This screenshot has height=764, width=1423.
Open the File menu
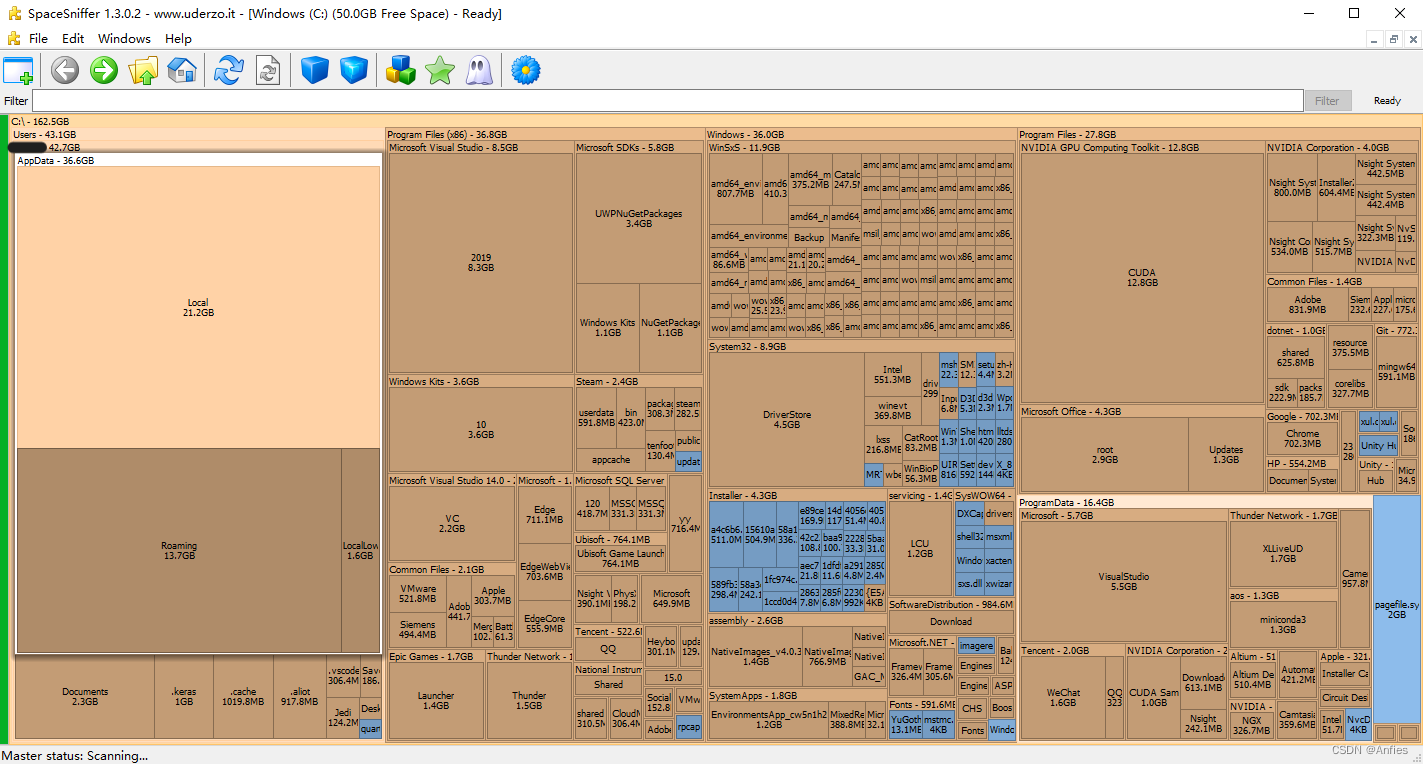(38, 38)
